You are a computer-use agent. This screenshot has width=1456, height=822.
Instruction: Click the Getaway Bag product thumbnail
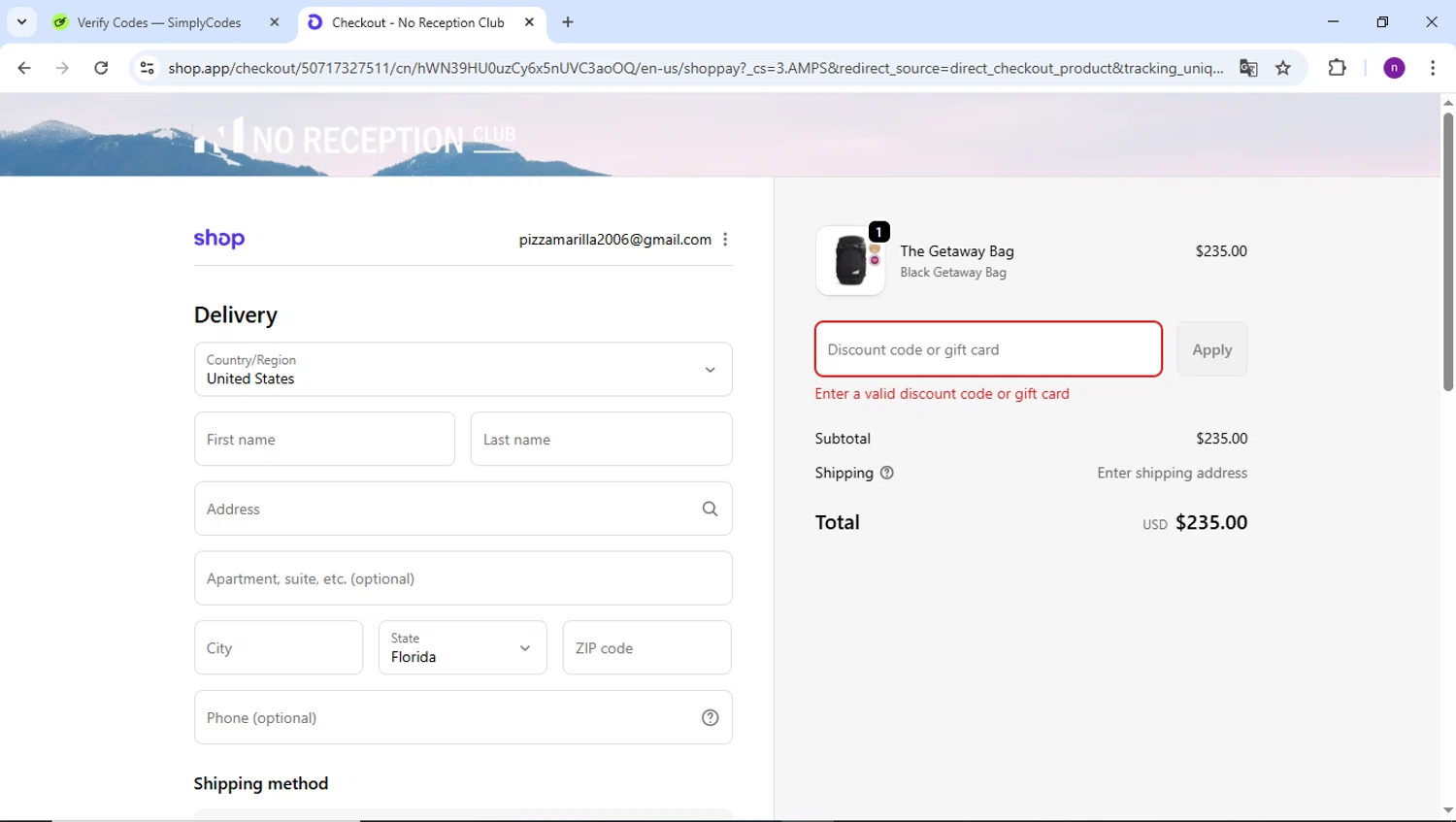click(x=850, y=260)
